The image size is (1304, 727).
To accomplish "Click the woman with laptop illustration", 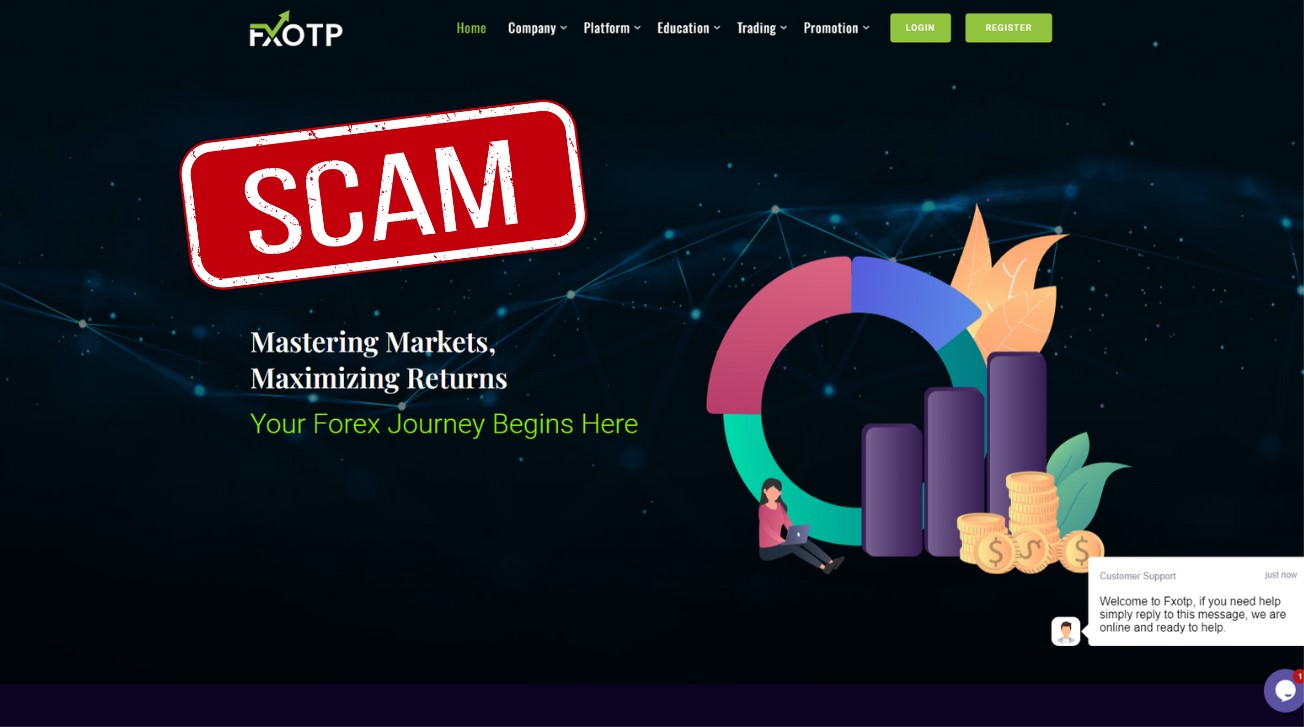I will click(x=797, y=526).
